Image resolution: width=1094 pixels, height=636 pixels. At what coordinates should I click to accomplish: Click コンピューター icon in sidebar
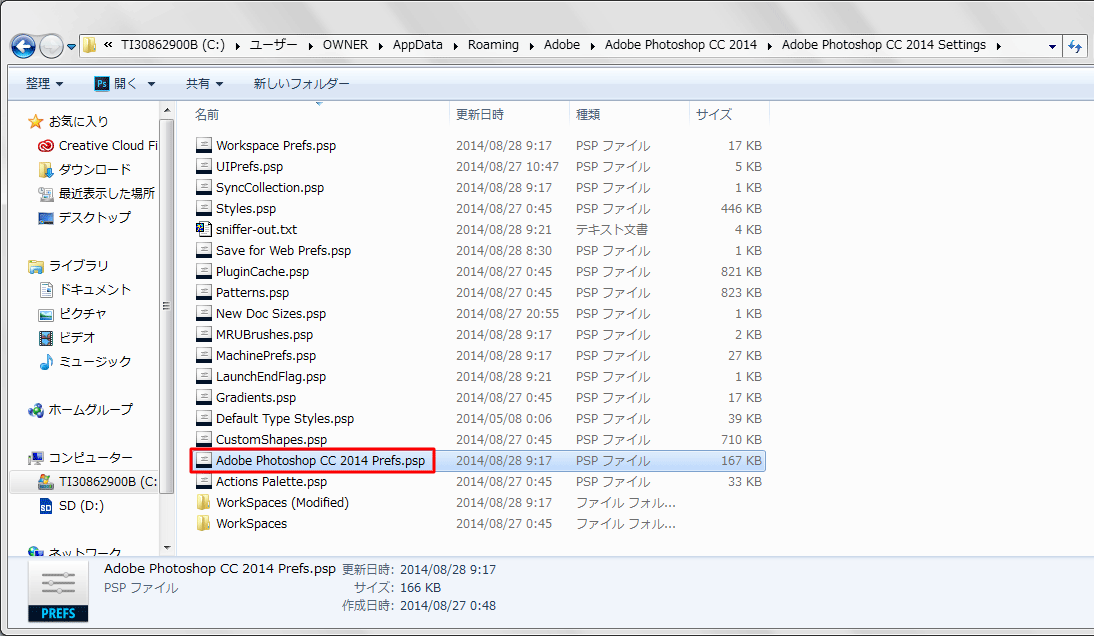pyautogui.click(x=36, y=458)
